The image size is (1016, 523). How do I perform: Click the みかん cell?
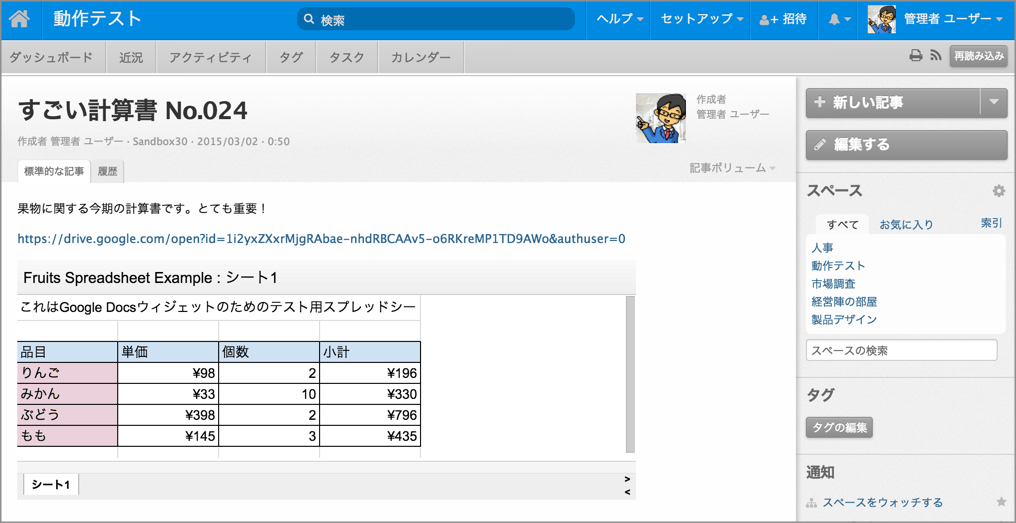(x=67, y=394)
